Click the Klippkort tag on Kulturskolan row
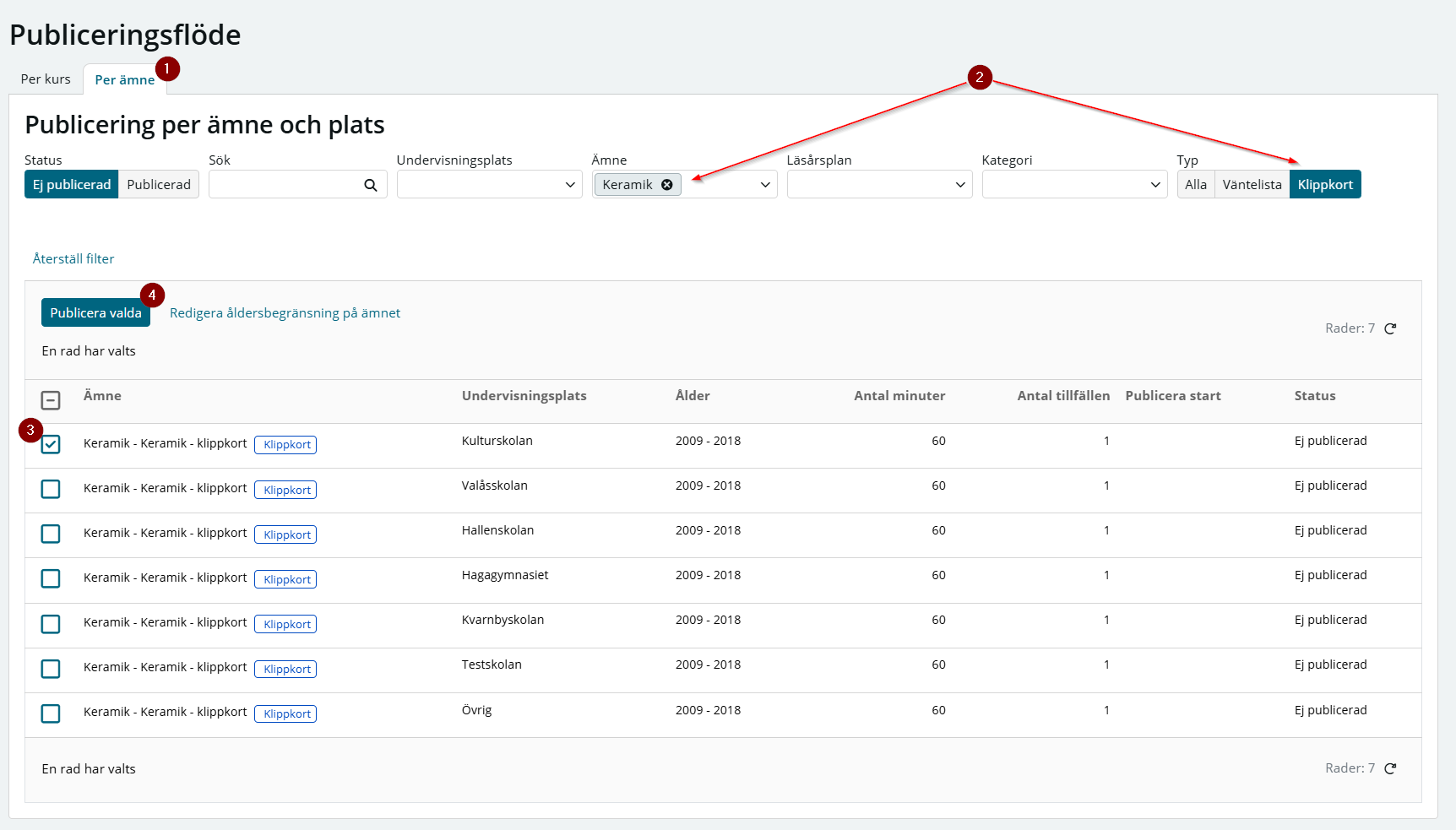Viewport: 1456px width, 830px height. point(285,445)
